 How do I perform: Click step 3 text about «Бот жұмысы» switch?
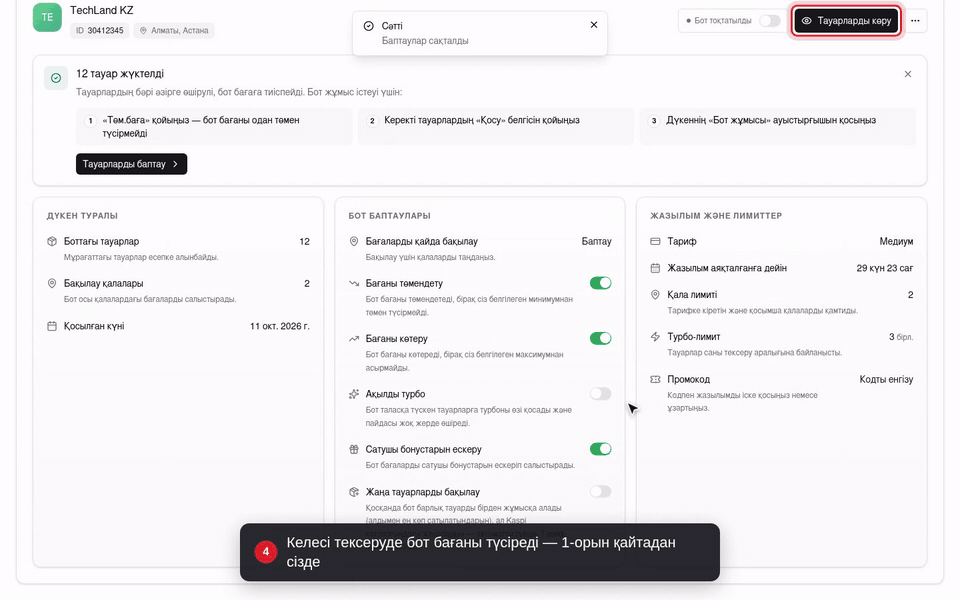click(771, 121)
